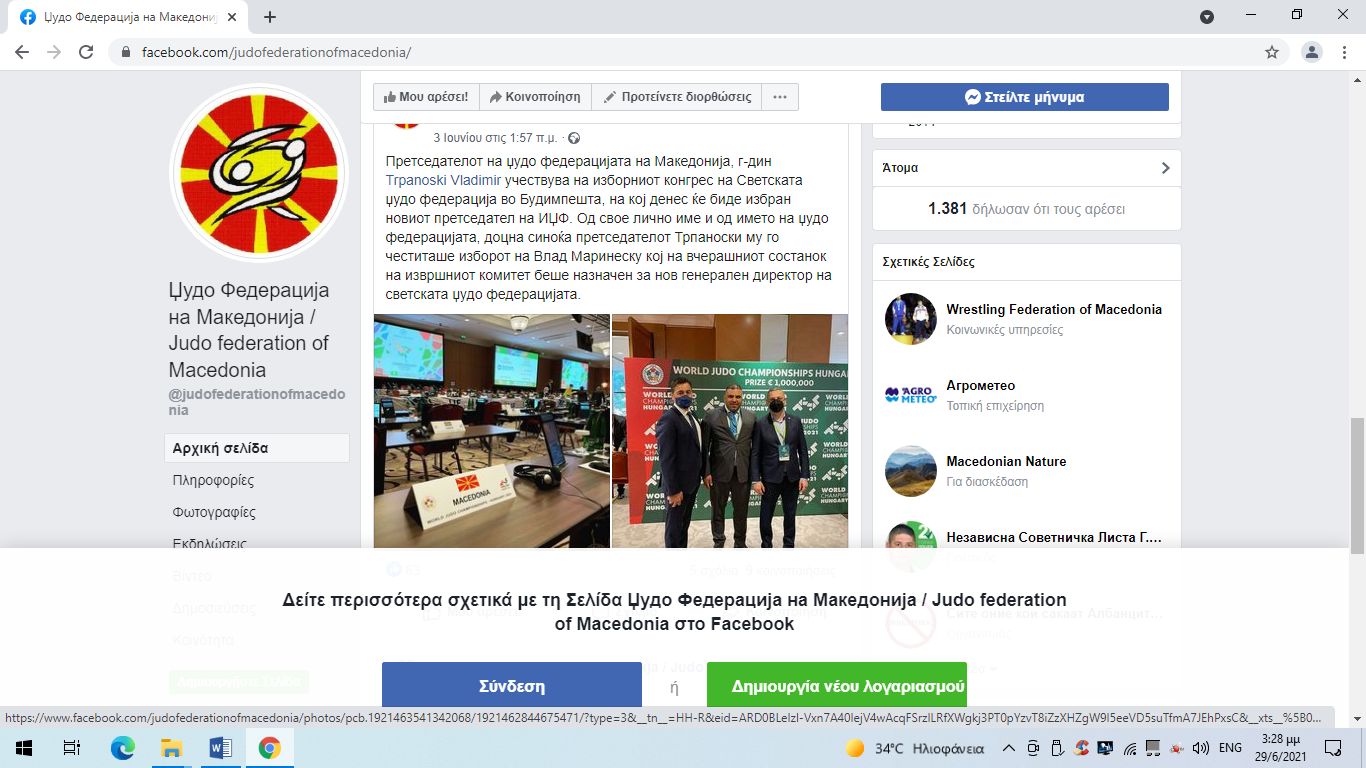
Task: Open the Judo Federation profile picture
Action: click(x=259, y=172)
